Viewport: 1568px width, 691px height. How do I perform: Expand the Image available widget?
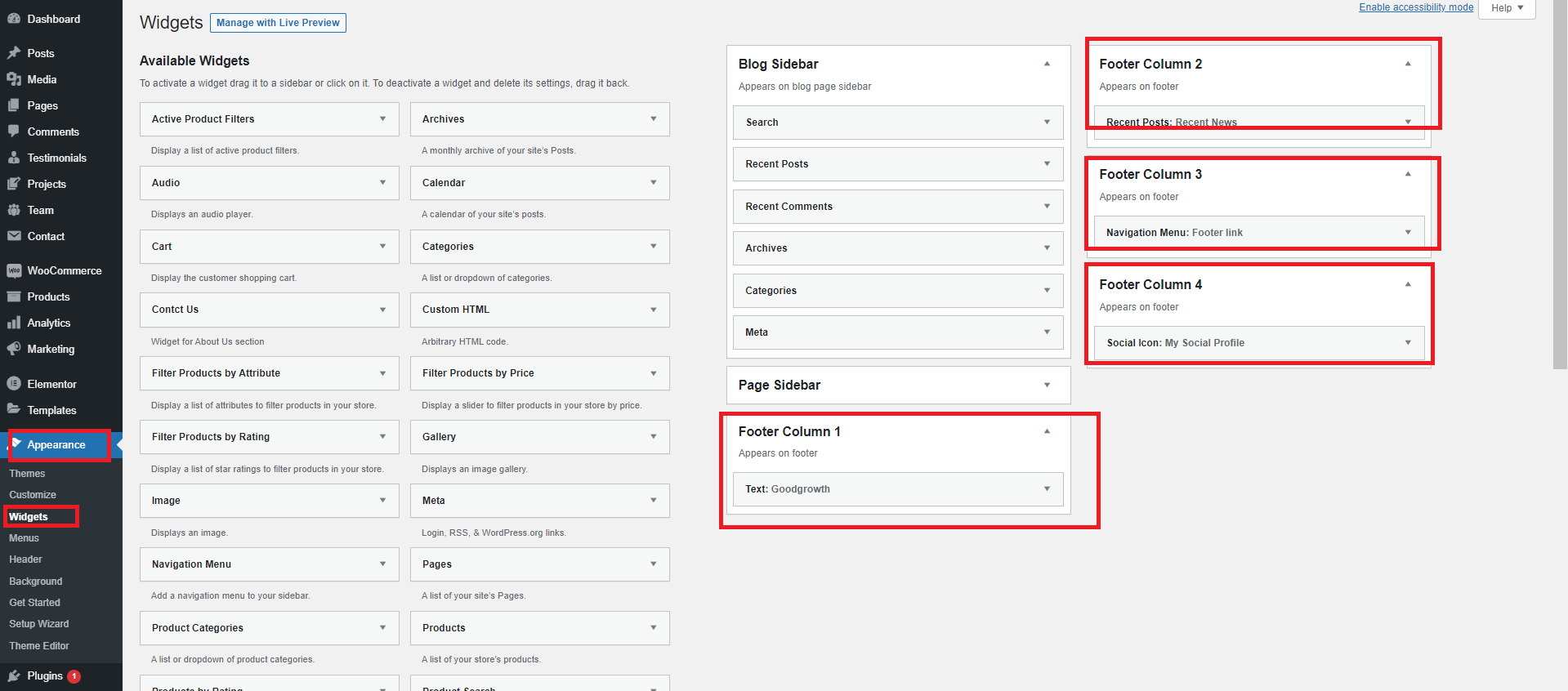pyautogui.click(x=382, y=501)
